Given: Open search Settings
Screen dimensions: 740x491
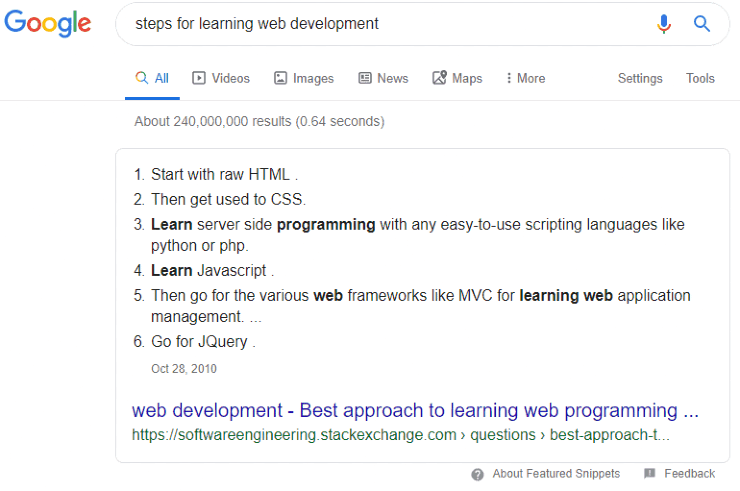Looking at the screenshot, I should pyautogui.click(x=640, y=78).
